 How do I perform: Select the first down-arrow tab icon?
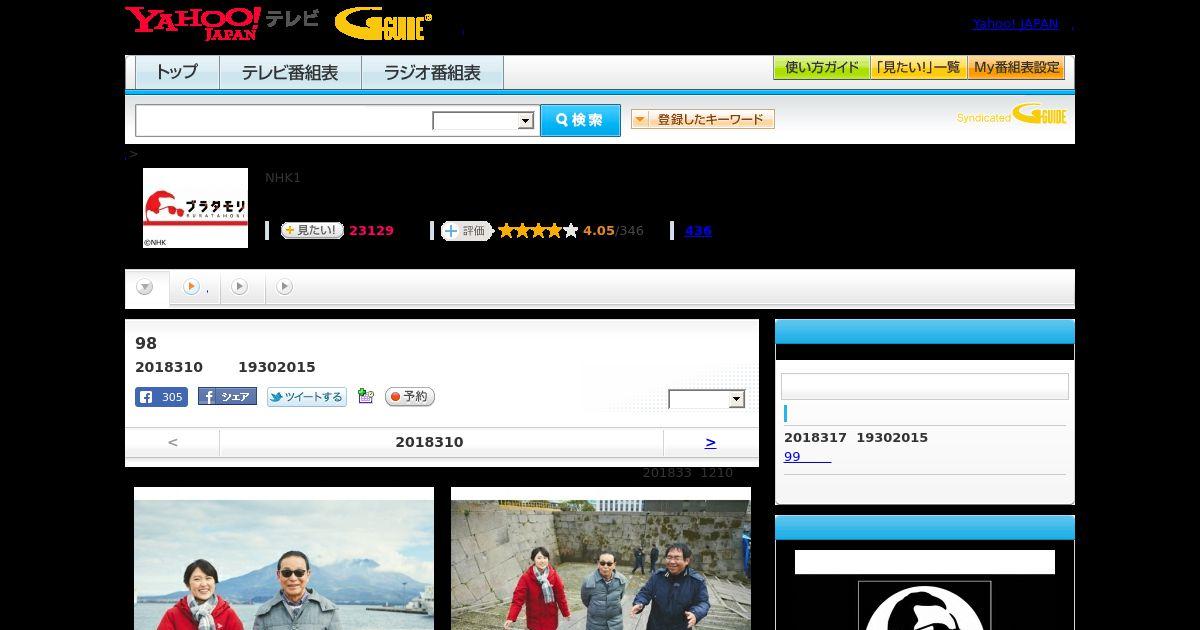[x=146, y=287]
